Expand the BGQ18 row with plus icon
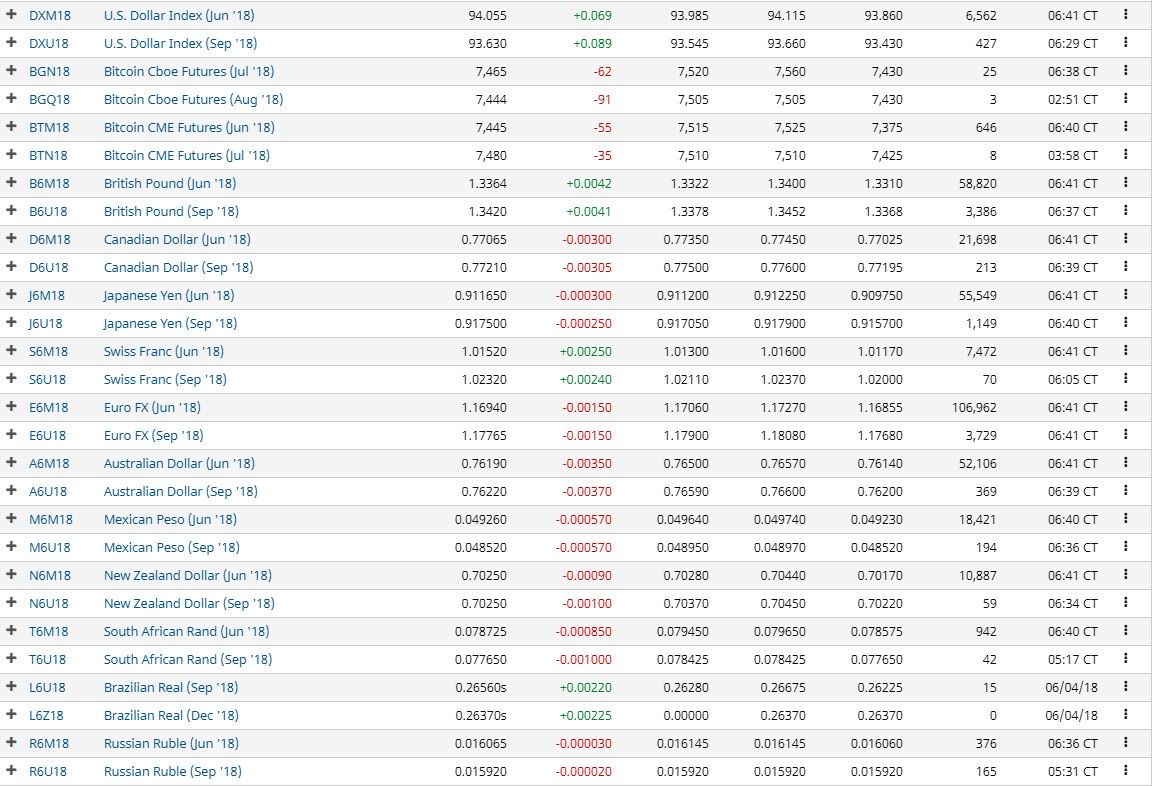The width and height of the screenshot is (1157, 786). [11, 98]
